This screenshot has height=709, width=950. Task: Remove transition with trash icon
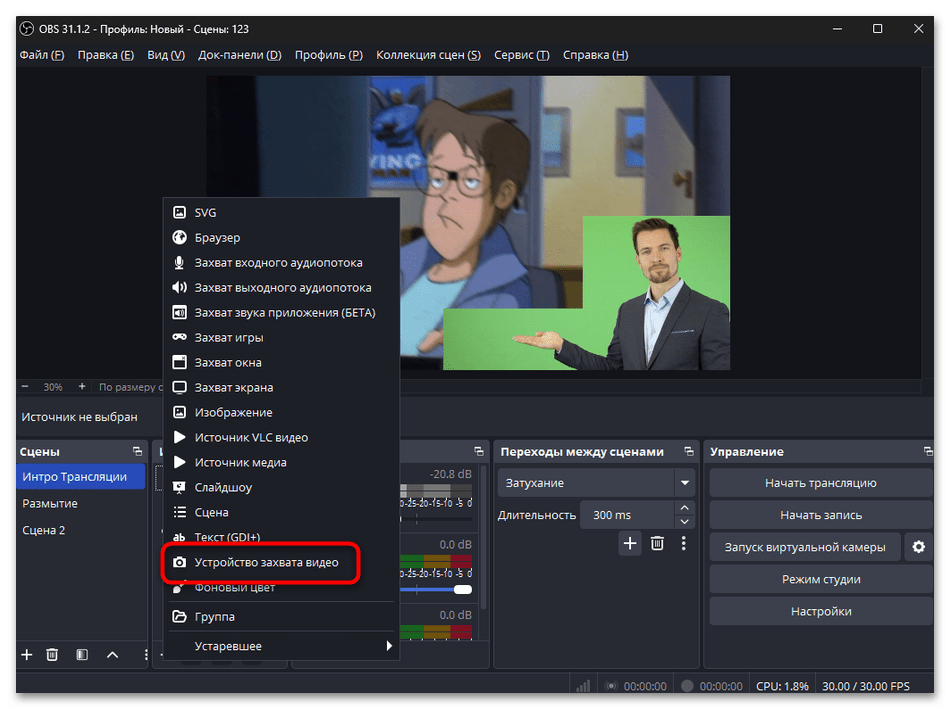click(x=657, y=544)
